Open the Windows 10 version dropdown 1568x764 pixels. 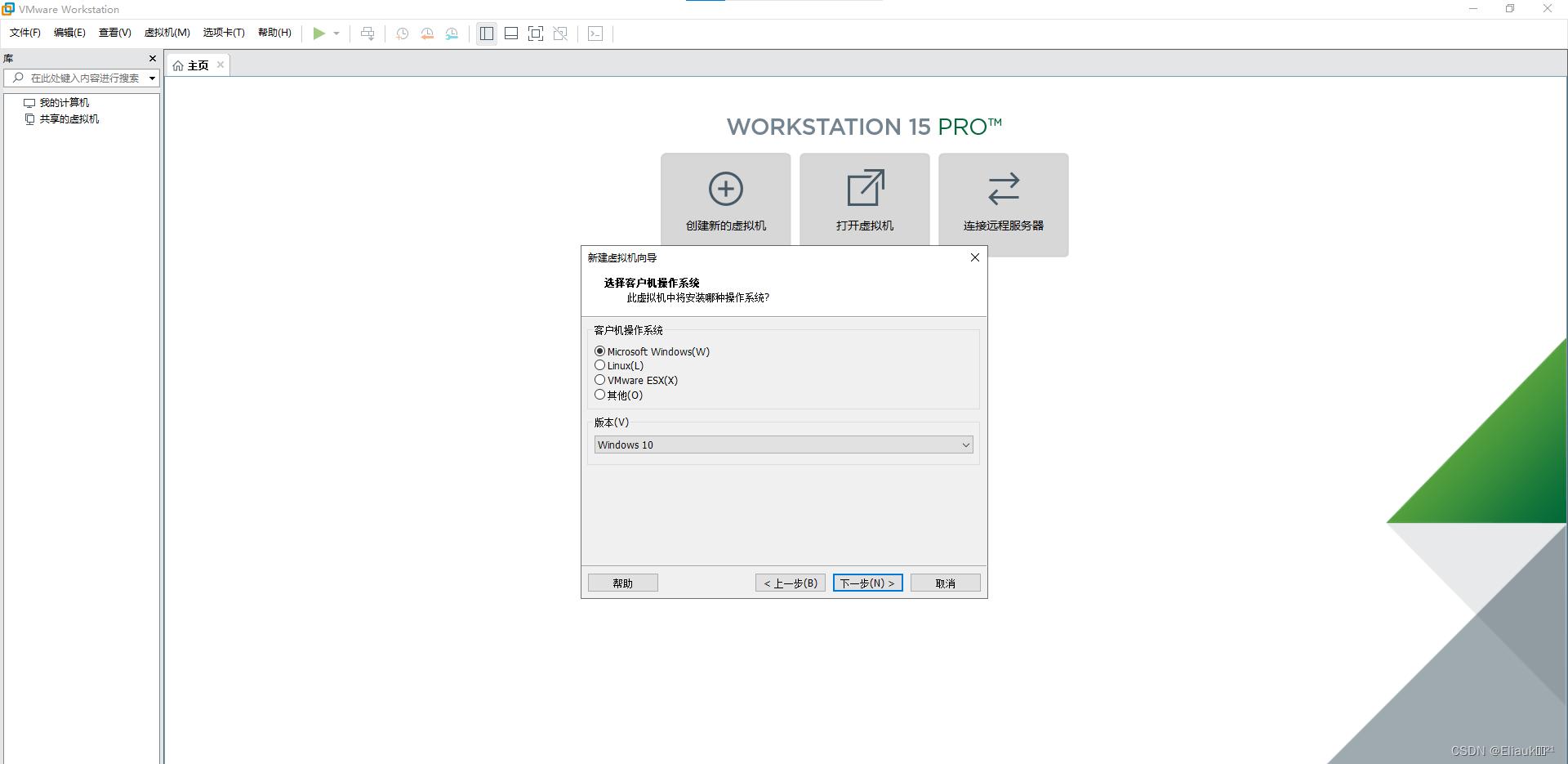pyautogui.click(x=783, y=445)
